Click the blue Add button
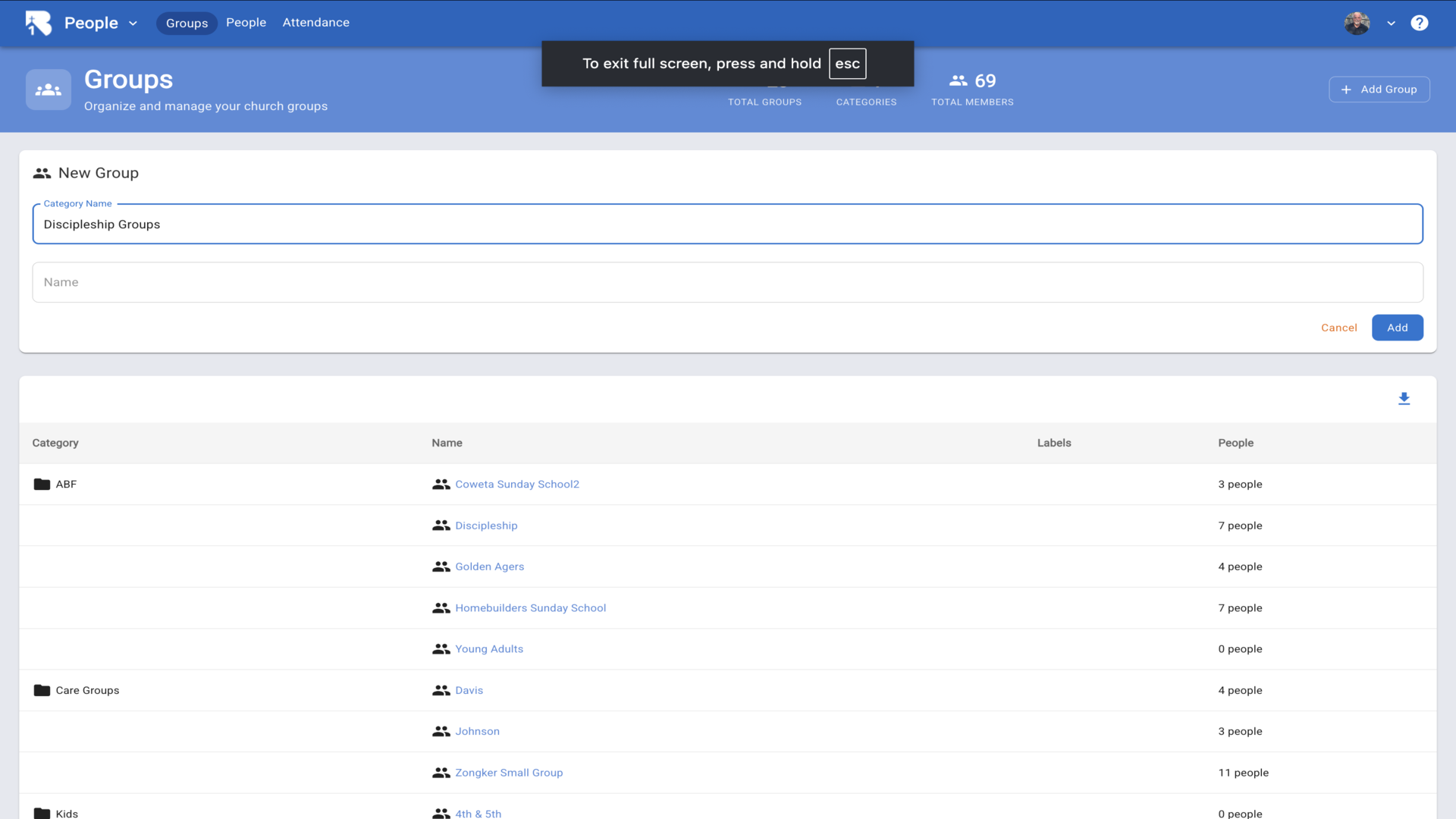Viewport: 1456px width, 819px height. [1397, 328]
